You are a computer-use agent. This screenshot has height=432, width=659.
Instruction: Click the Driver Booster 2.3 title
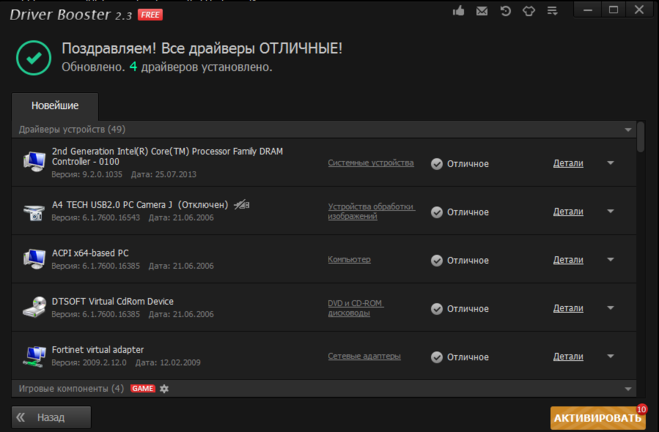pos(71,15)
